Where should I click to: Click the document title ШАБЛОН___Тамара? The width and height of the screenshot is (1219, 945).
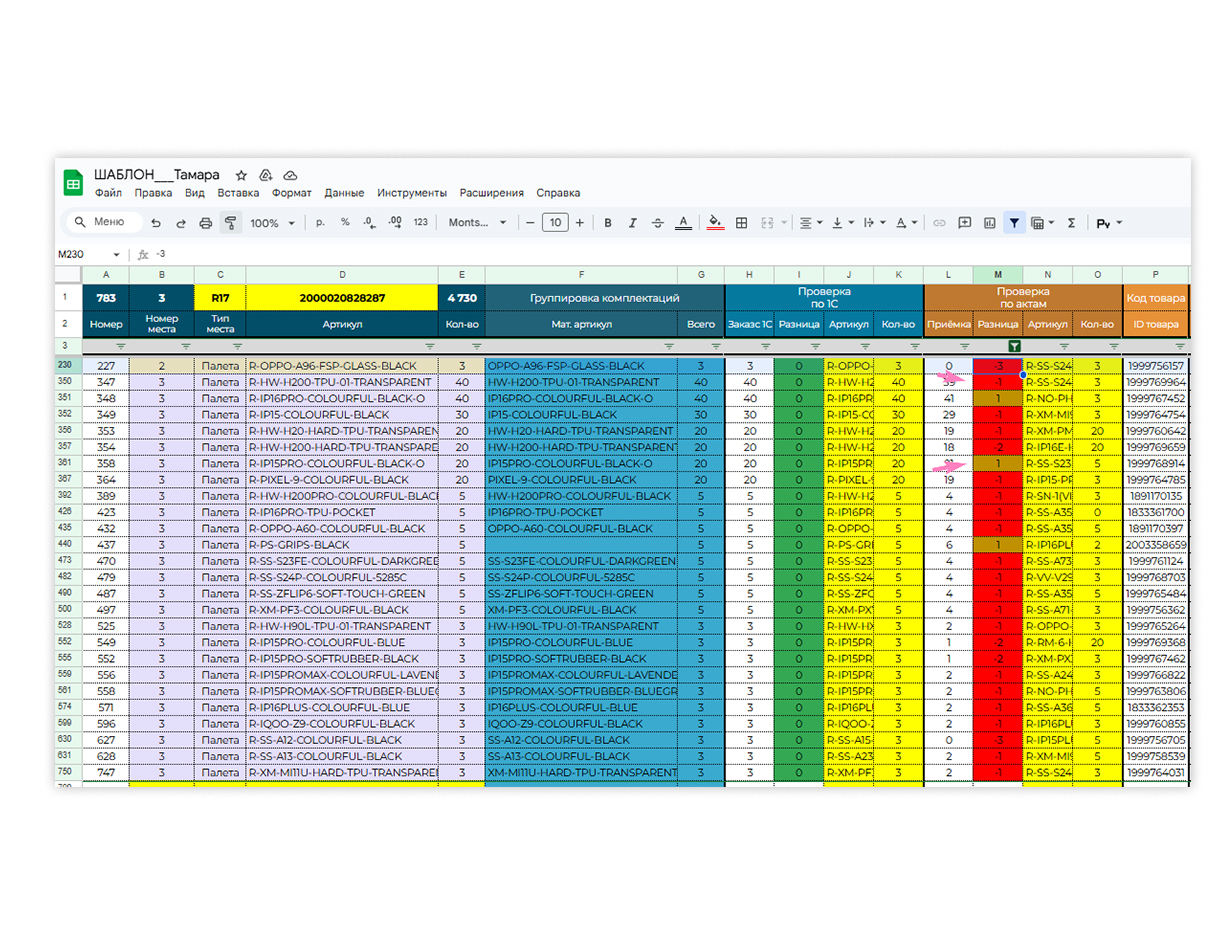coord(157,174)
